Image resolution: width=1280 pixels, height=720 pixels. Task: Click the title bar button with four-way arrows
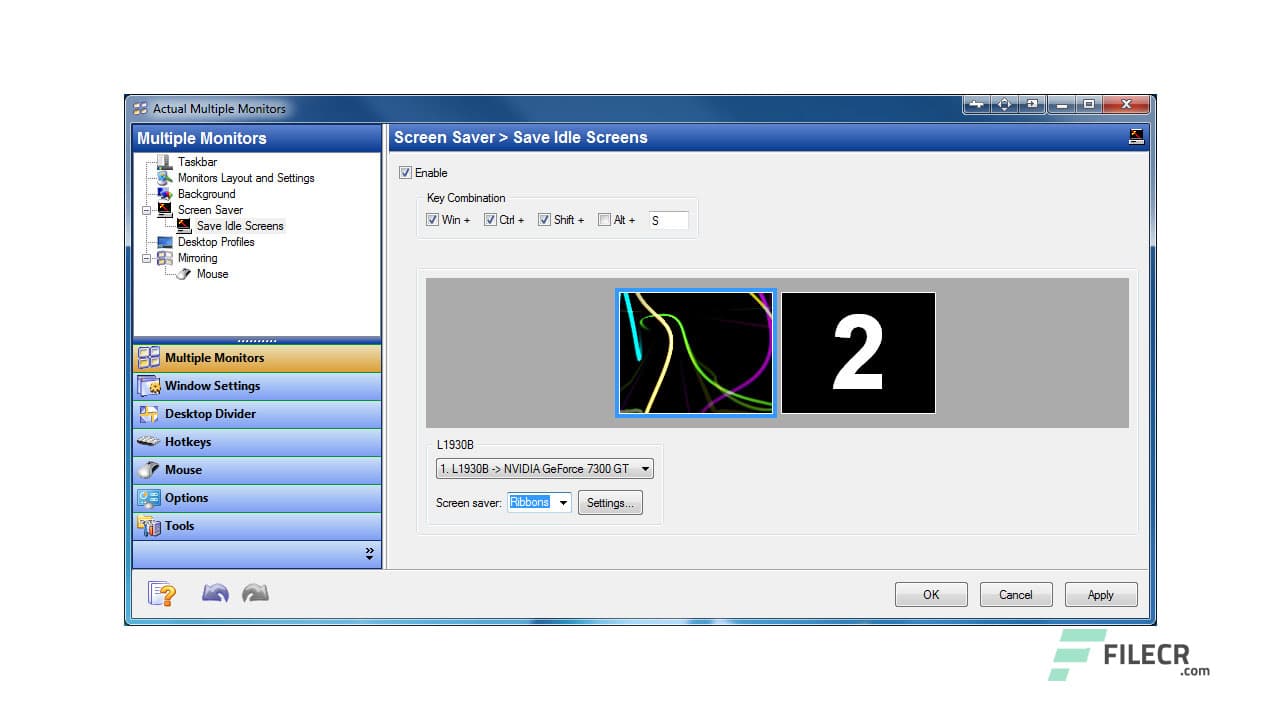[x=1004, y=104]
